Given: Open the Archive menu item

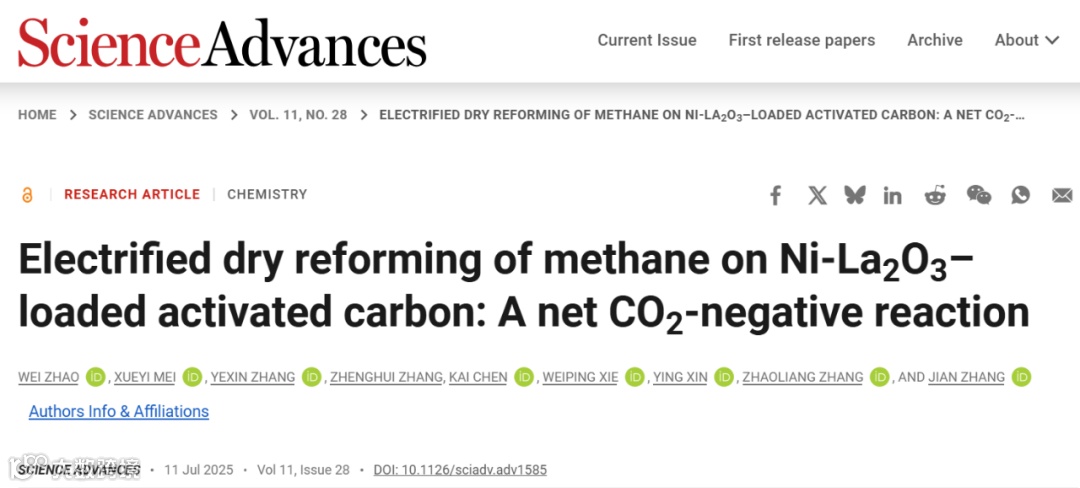Looking at the screenshot, I should (935, 40).
